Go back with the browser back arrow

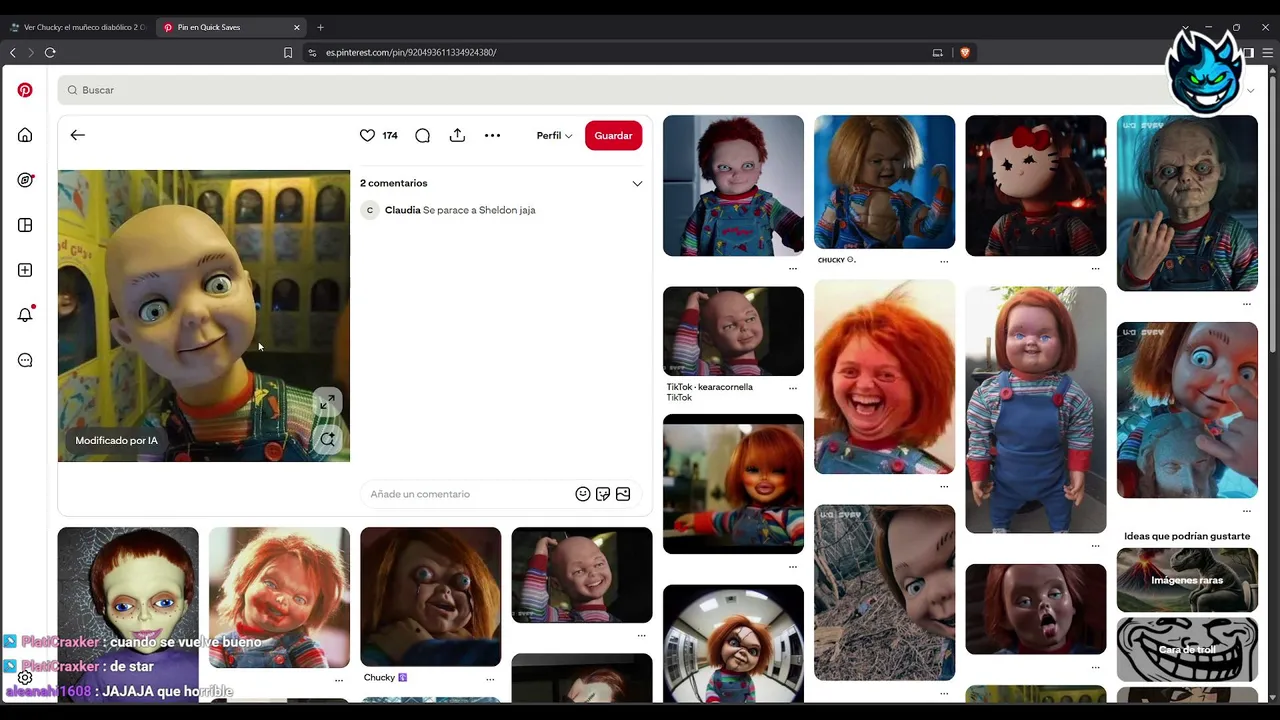click(13, 52)
